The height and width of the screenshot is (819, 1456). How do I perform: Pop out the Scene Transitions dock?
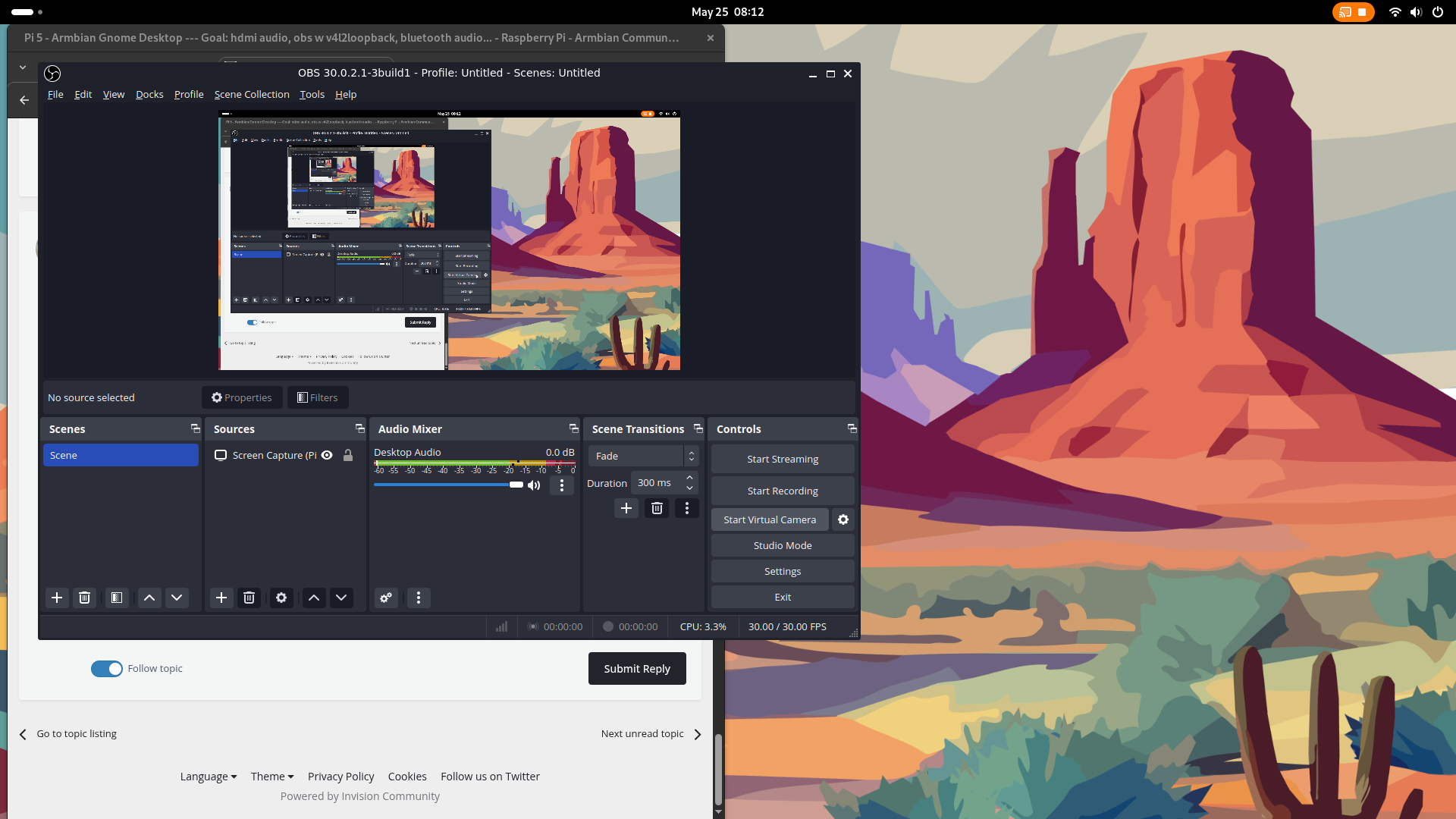(x=698, y=428)
